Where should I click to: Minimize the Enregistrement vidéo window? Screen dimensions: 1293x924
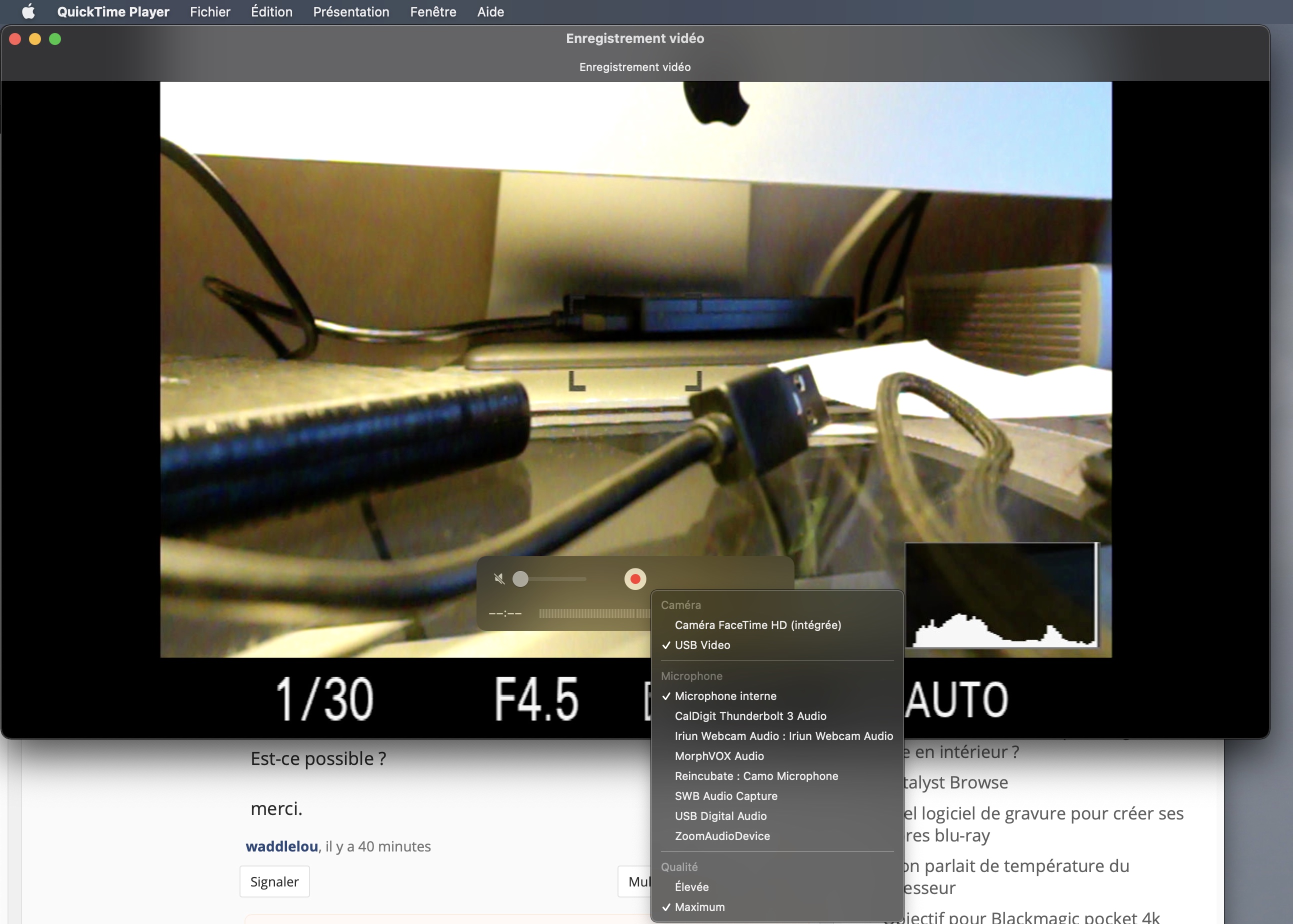tap(35, 38)
